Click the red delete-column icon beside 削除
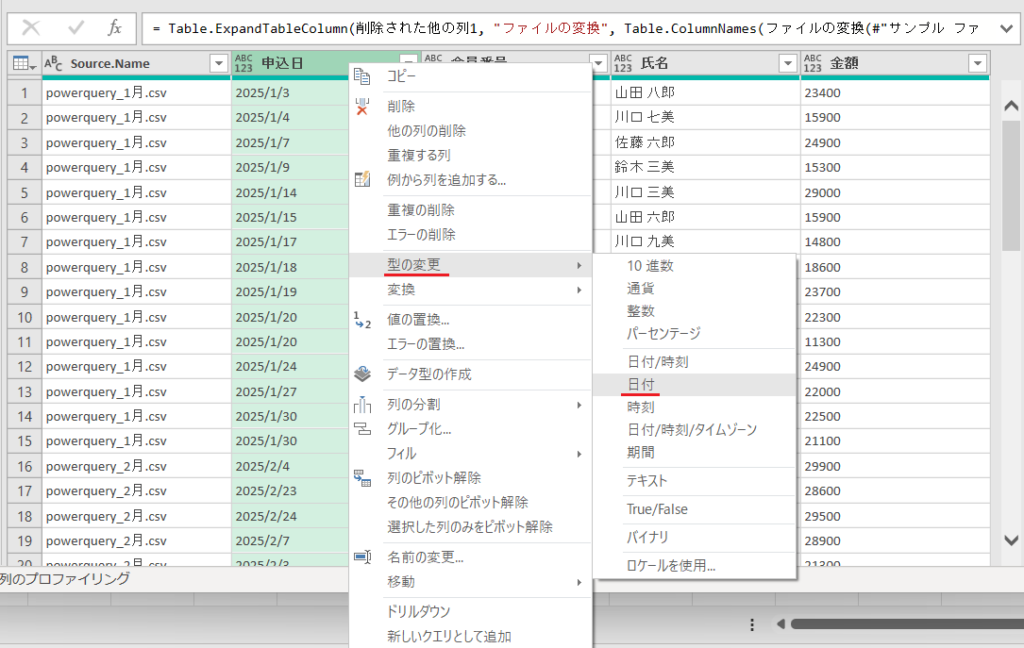1024x648 pixels. [362, 107]
